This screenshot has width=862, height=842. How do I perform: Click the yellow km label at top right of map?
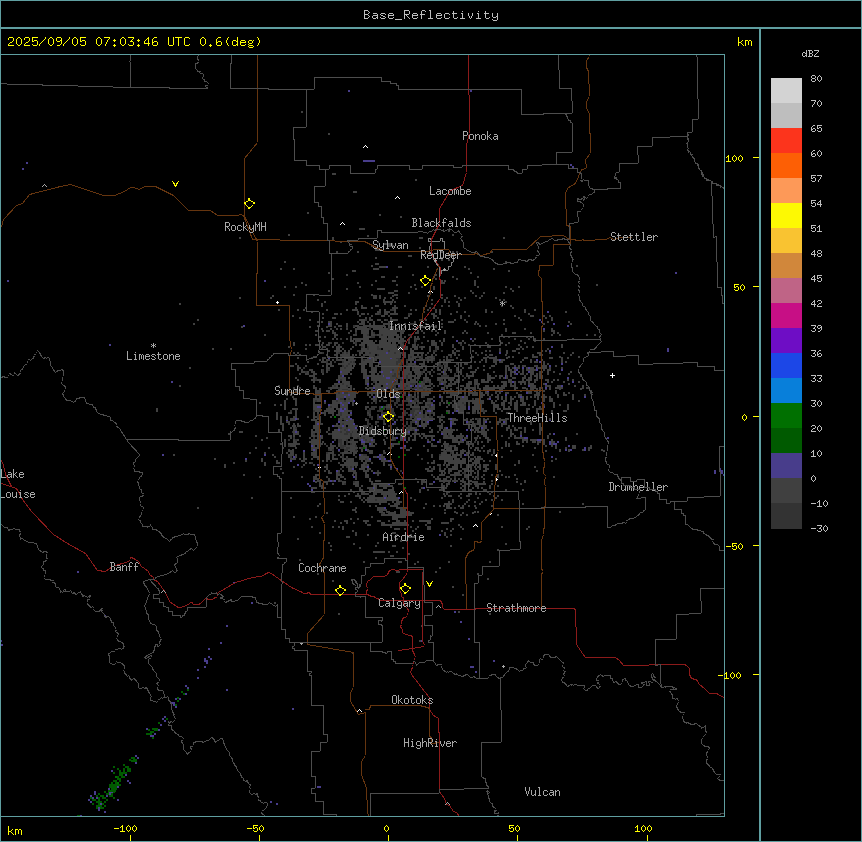coord(744,42)
